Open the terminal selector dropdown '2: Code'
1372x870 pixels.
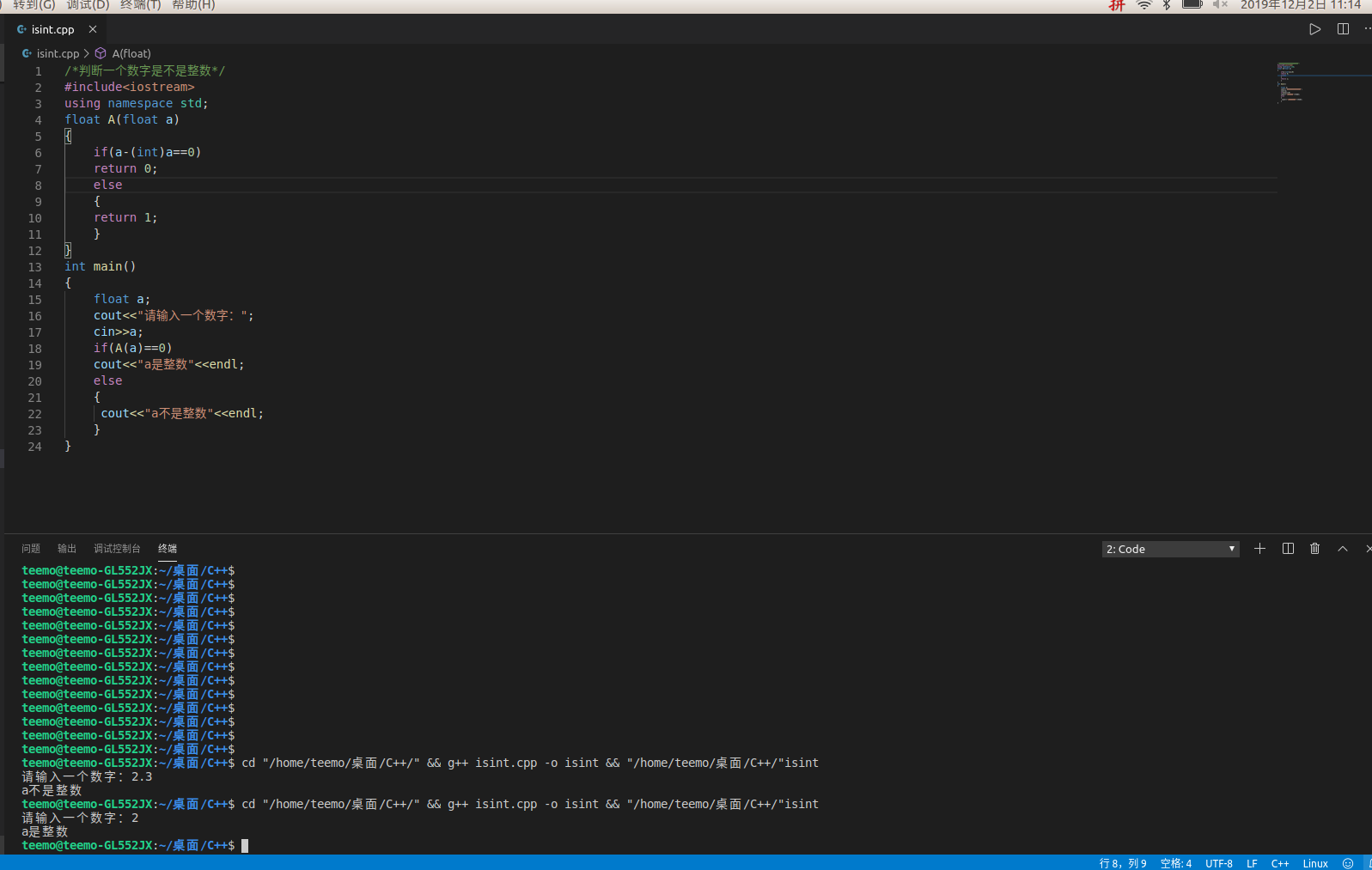(1170, 549)
